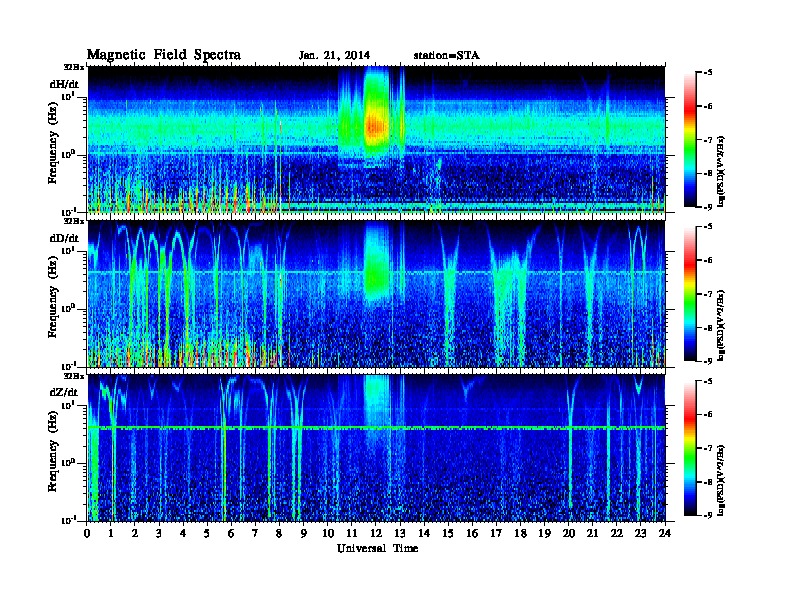Click hour tick label "23" on time axis
Screen dimensions: 792x612
pyautogui.click(x=640, y=533)
